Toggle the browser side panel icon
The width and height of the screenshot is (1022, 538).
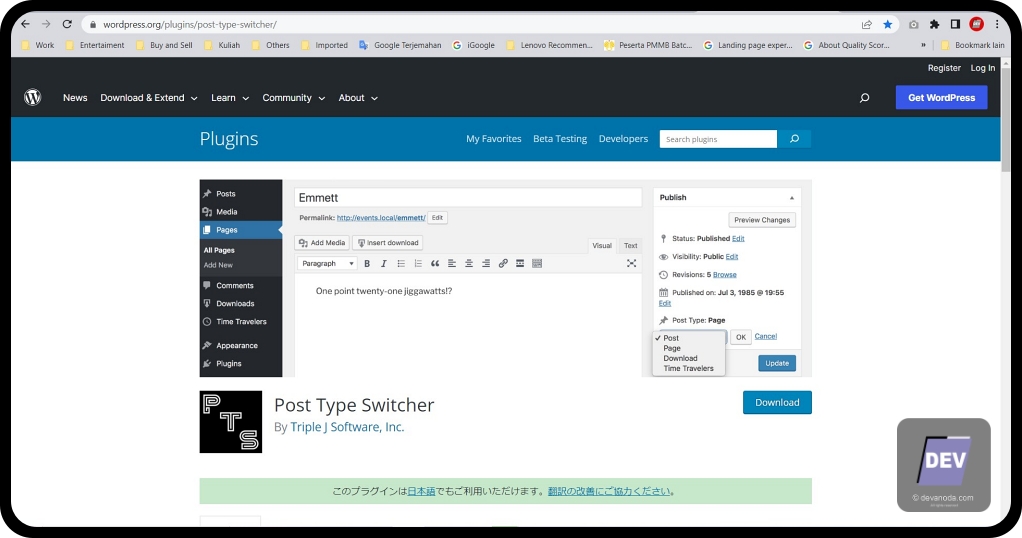pos(955,24)
